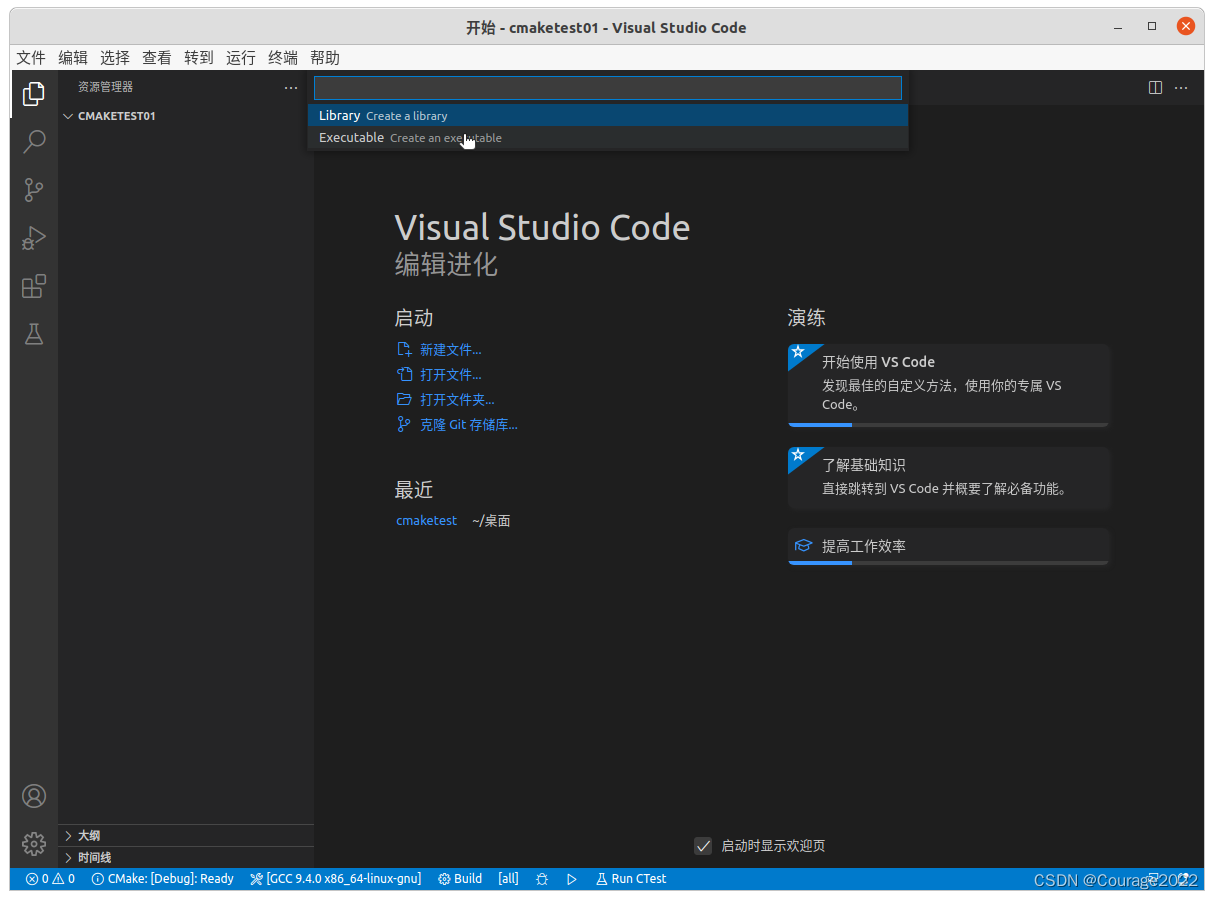Open the 帮助 menu
This screenshot has height=900, width=1214.
coord(325,58)
